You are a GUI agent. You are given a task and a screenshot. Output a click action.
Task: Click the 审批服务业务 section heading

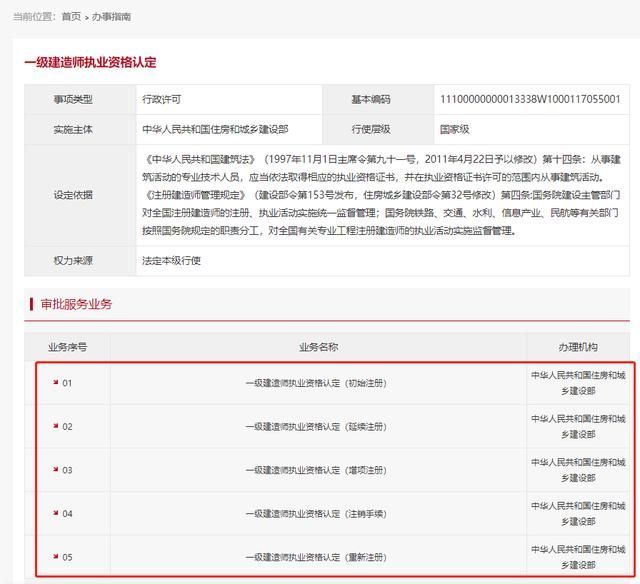click(76, 304)
